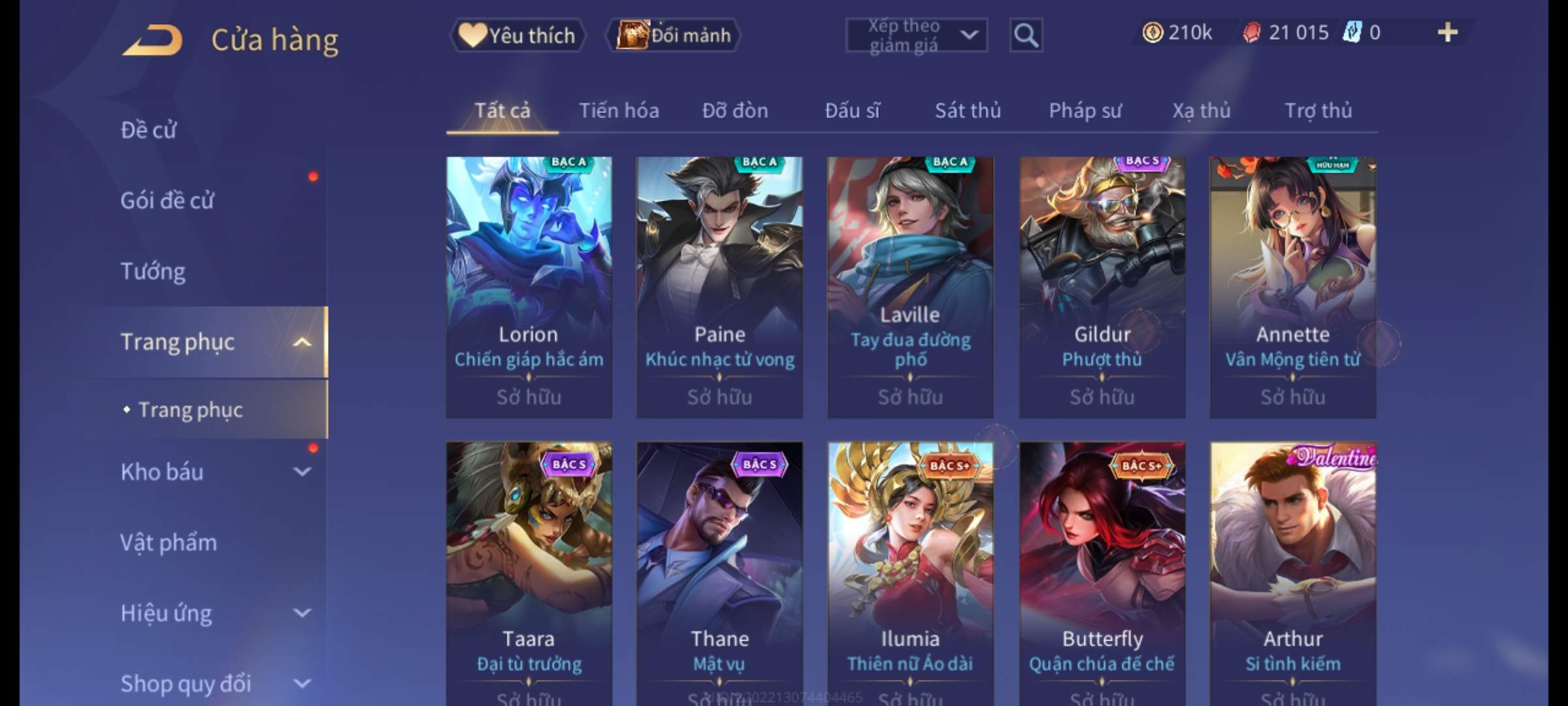Open Đổi mảnh chest exchange button
Image resolution: width=1568 pixels, height=706 pixels.
674,35
